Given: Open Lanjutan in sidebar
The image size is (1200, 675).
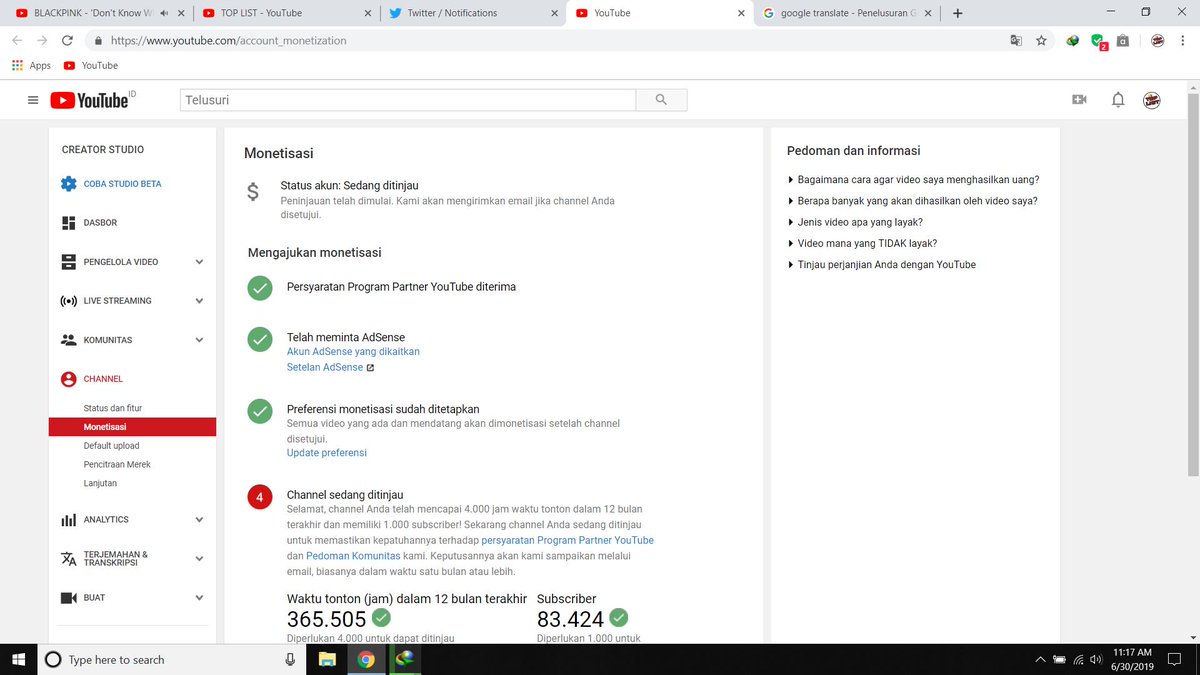Looking at the screenshot, I should [x=100, y=484].
